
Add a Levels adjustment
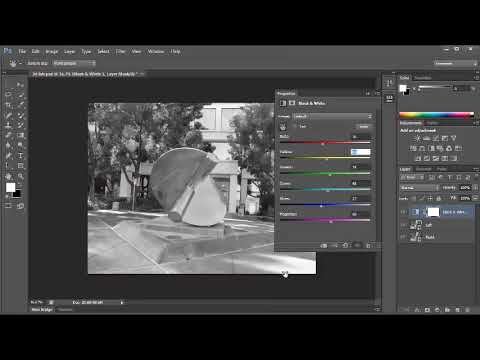pos(427,138)
